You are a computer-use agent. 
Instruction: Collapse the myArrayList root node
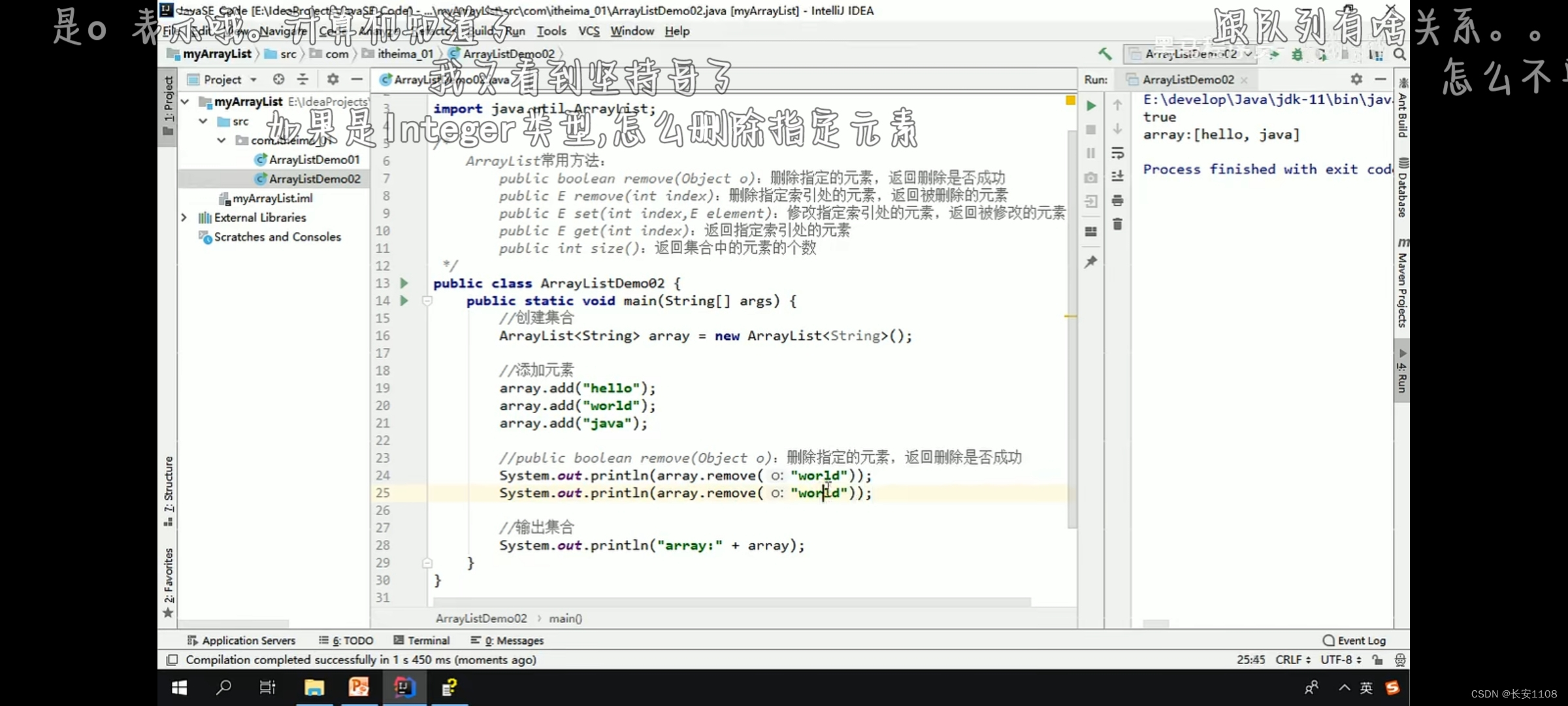[186, 102]
